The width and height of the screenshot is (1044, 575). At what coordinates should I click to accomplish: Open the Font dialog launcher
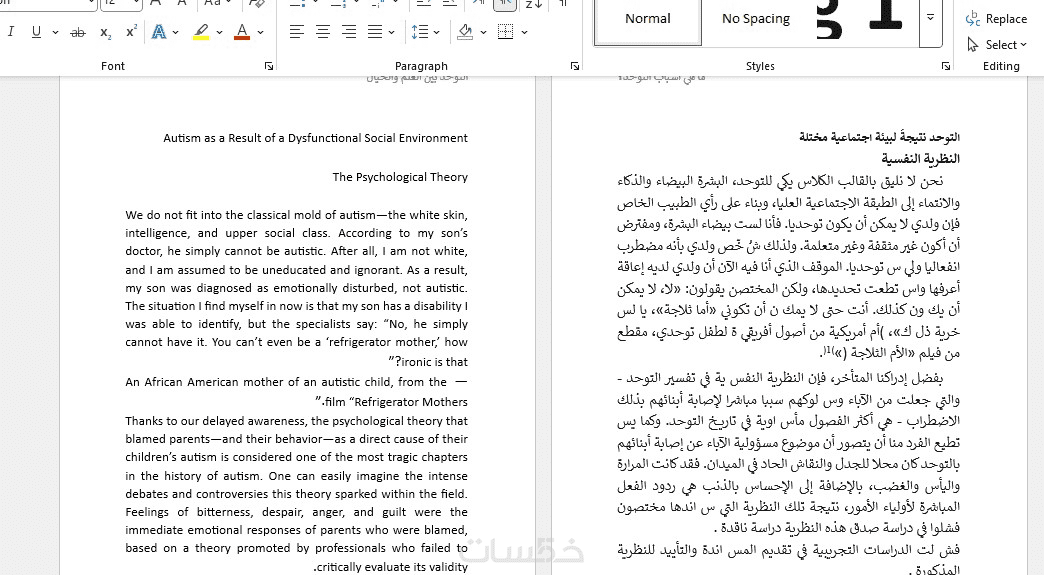click(268, 66)
